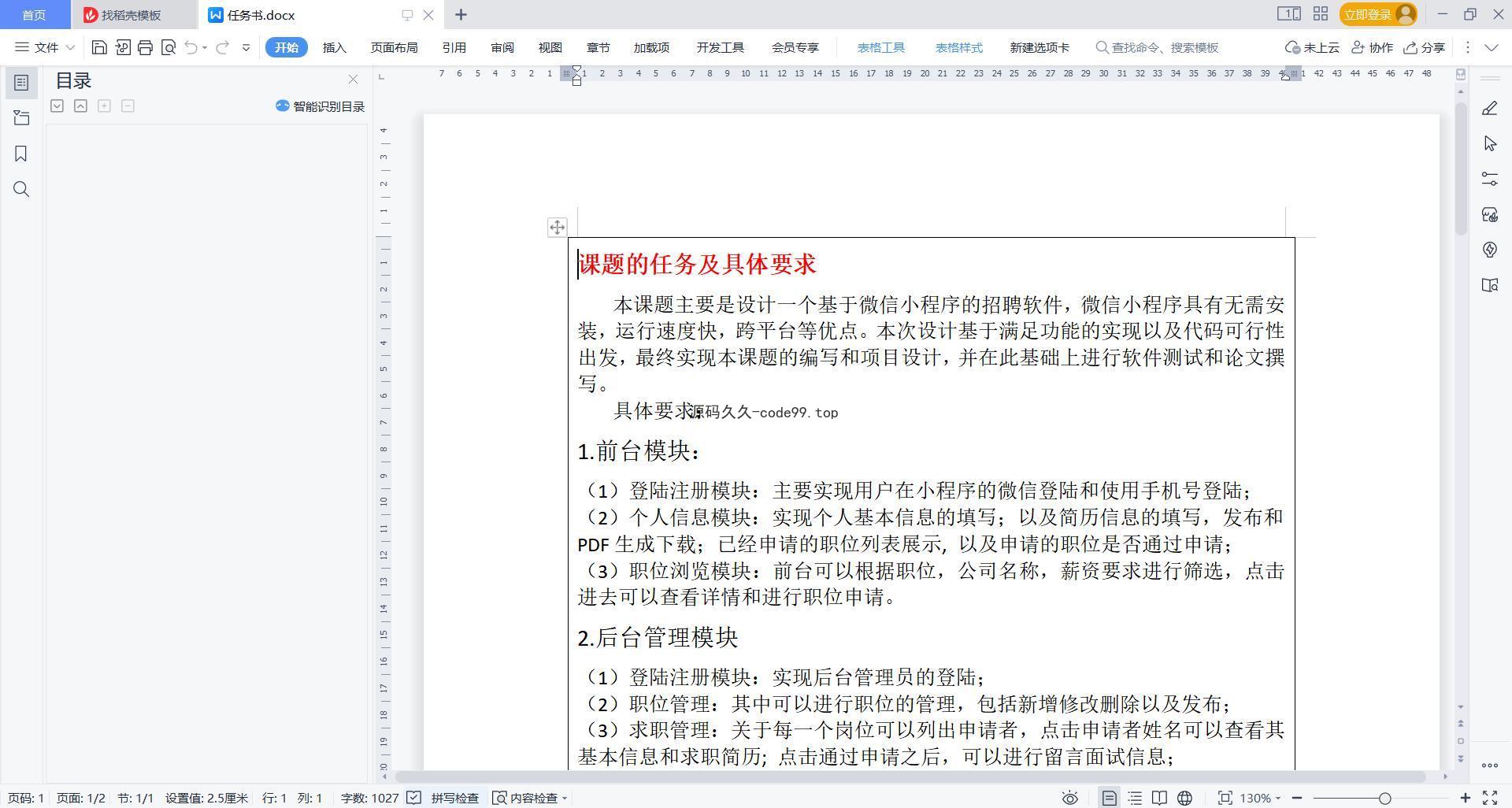Click the Redo arrow icon
The width and height of the screenshot is (1512, 808).
coord(222,47)
